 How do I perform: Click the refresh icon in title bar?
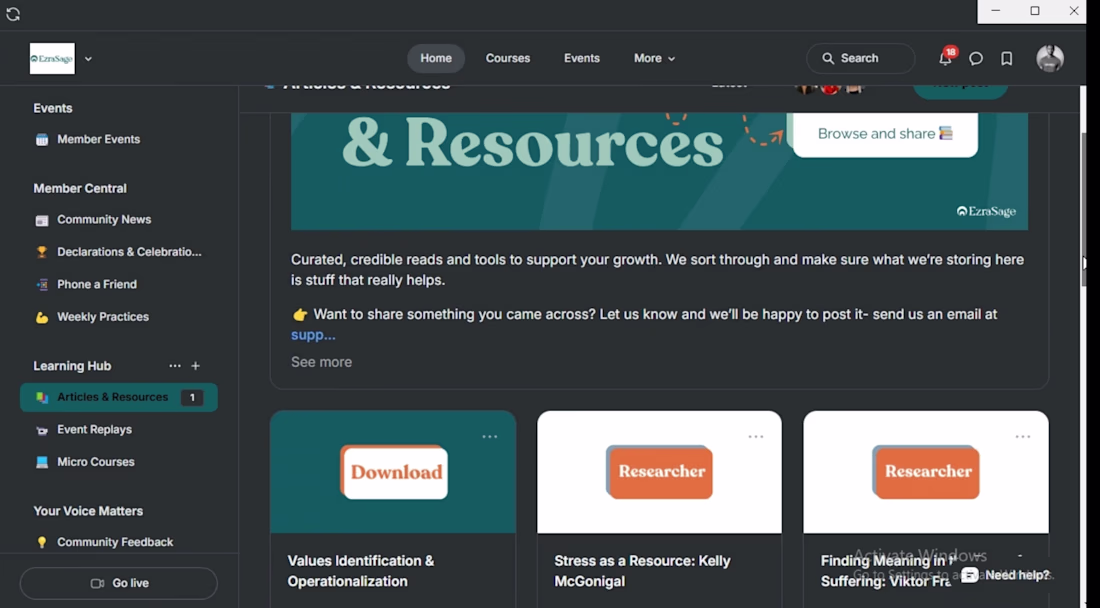click(x=13, y=14)
